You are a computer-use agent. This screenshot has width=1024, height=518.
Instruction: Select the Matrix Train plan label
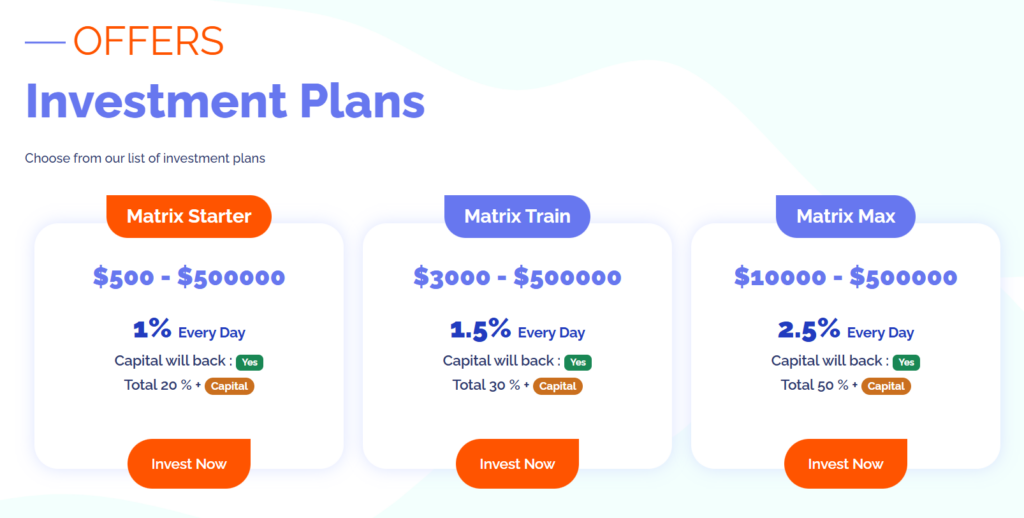517,216
